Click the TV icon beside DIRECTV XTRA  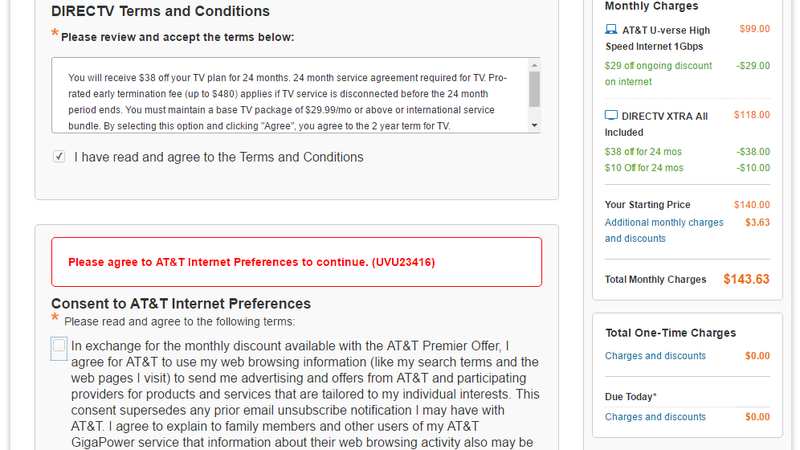[611, 115]
